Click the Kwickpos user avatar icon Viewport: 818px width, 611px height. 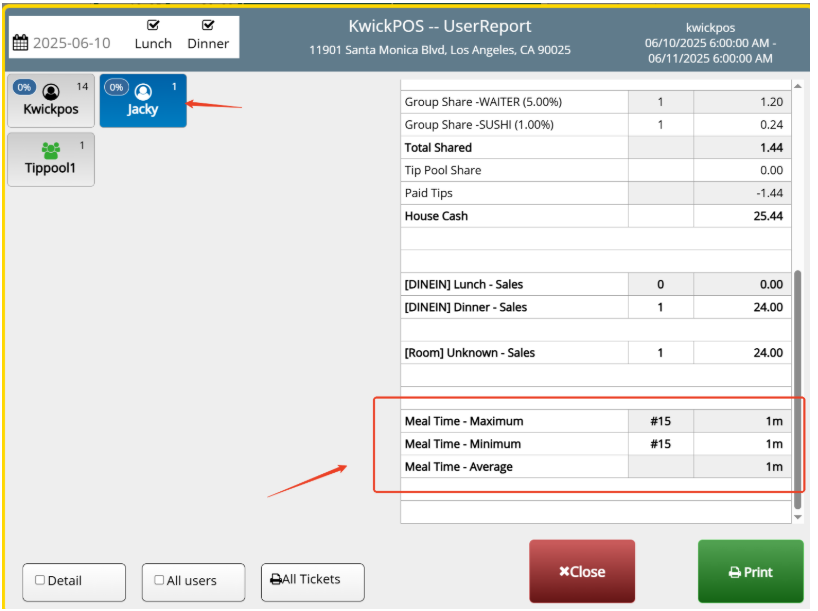[x=51, y=92]
